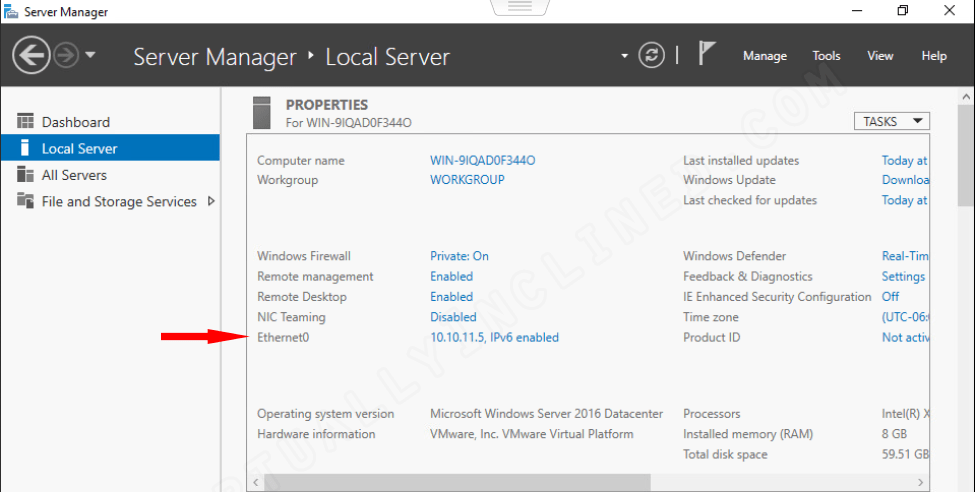
Task: Click the All Servers sidebar icon
Action: pos(25,175)
